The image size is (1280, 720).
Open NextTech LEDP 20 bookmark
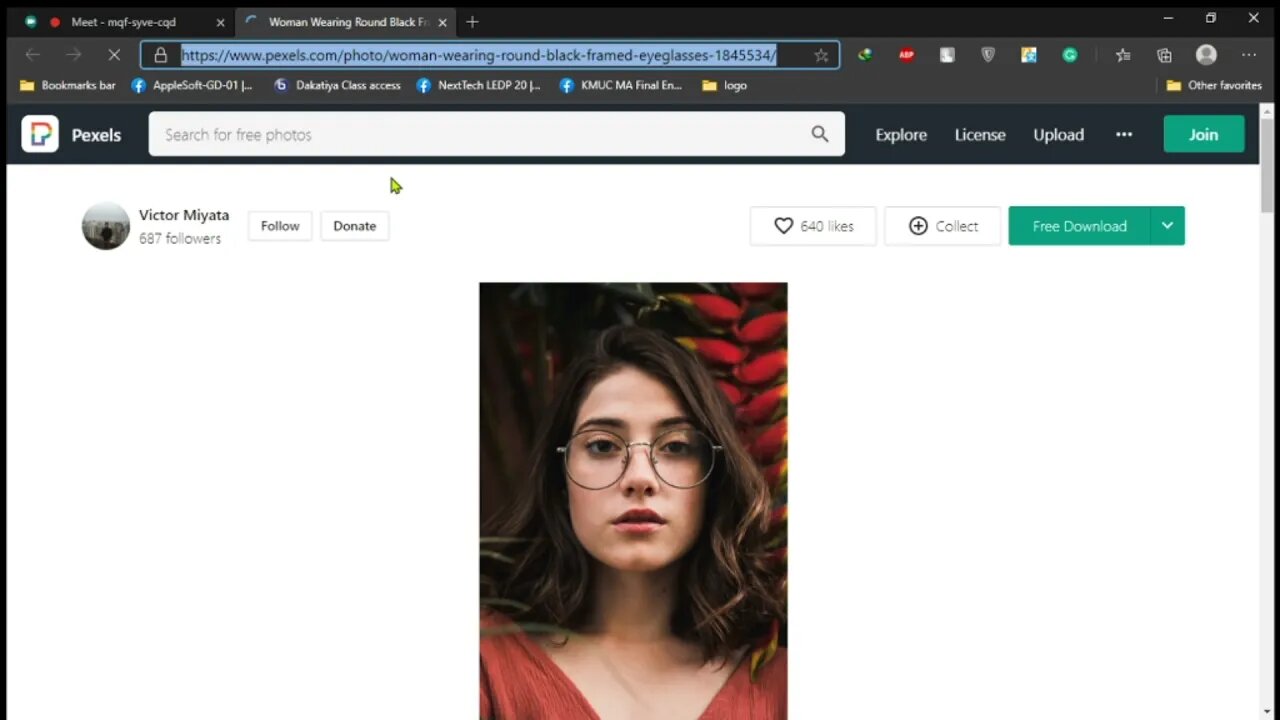[478, 86]
